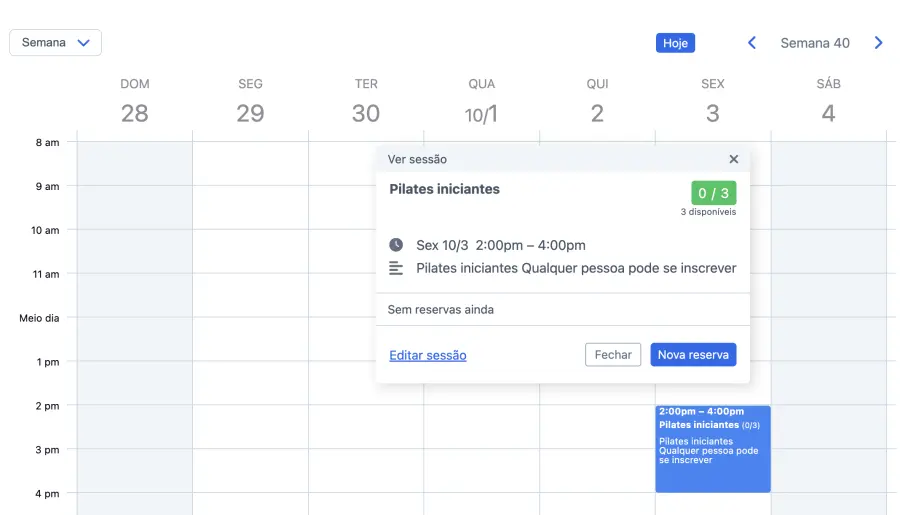Screen dimensions: 900x515
Task: Select the DOM 28 day header
Action: click(x=135, y=101)
